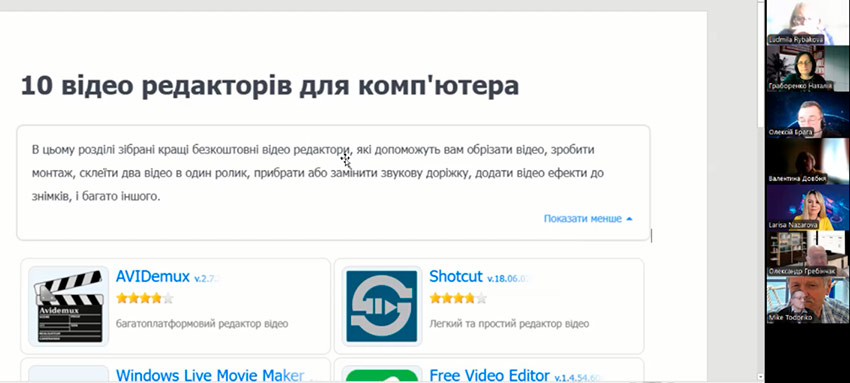This screenshot has width=850, height=383.
Task: Click Shotcut star rating
Action: coord(458,298)
